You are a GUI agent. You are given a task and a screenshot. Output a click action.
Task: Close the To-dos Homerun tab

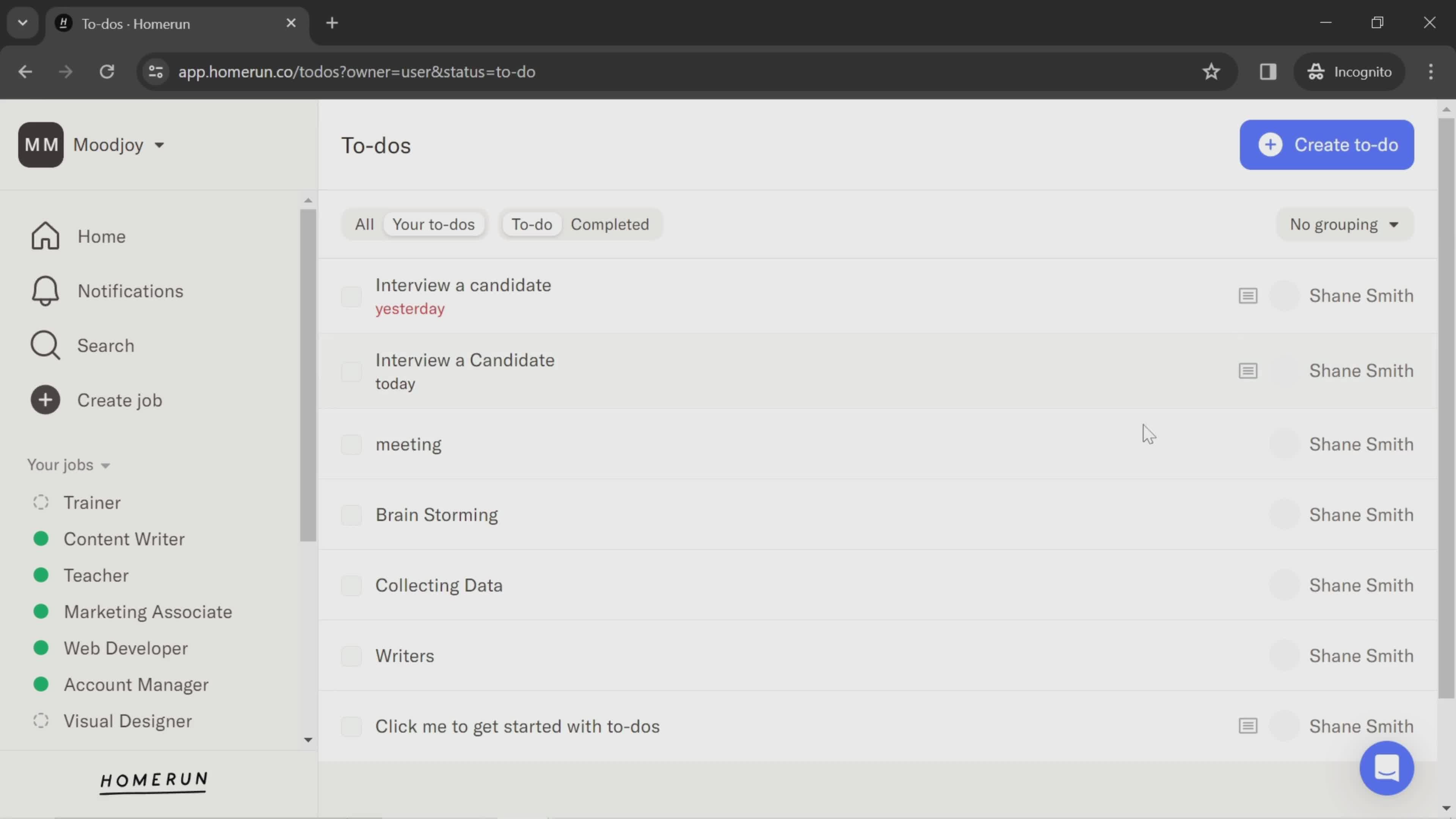(x=291, y=23)
